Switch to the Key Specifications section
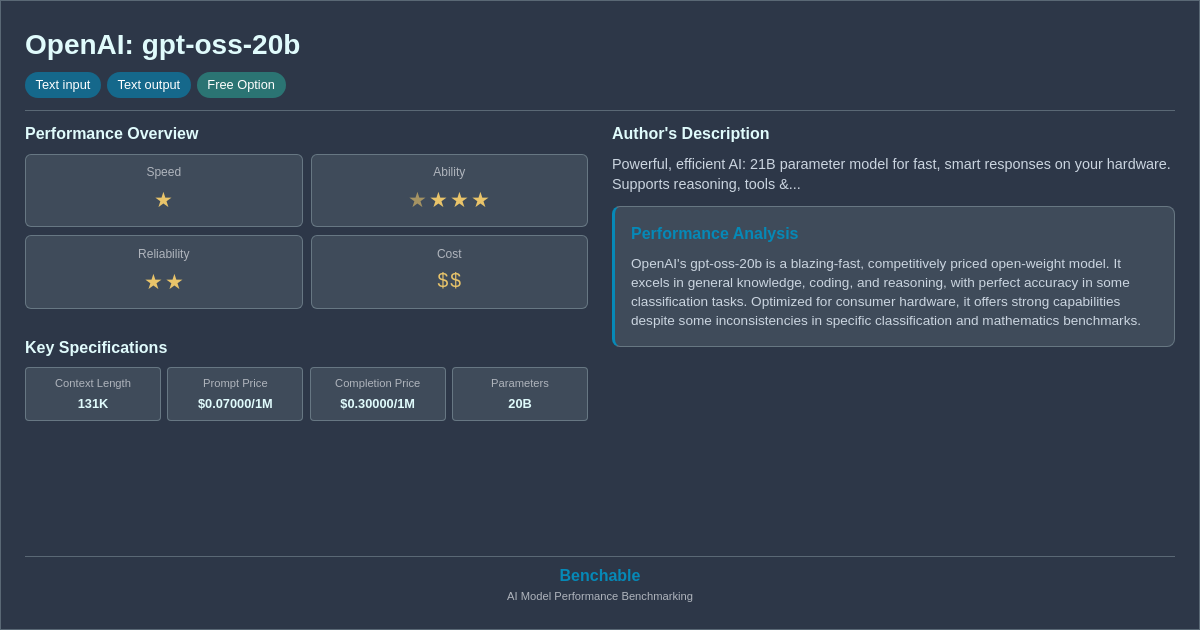This screenshot has height=630, width=1200. pyautogui.click(x=96, y=347)
